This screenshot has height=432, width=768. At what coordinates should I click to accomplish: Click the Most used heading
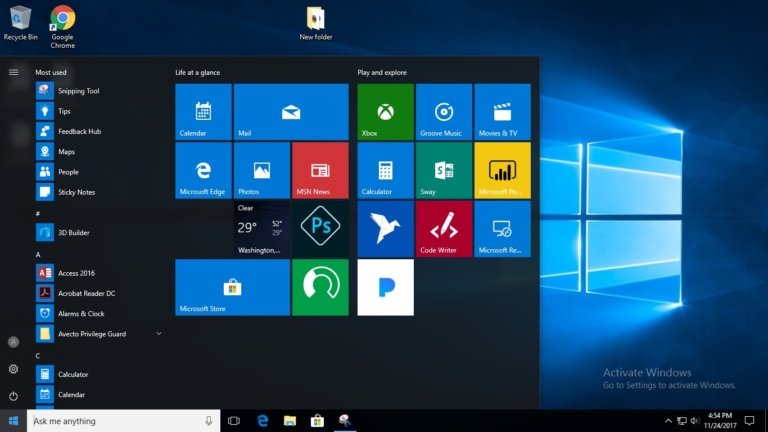[51, 72]
